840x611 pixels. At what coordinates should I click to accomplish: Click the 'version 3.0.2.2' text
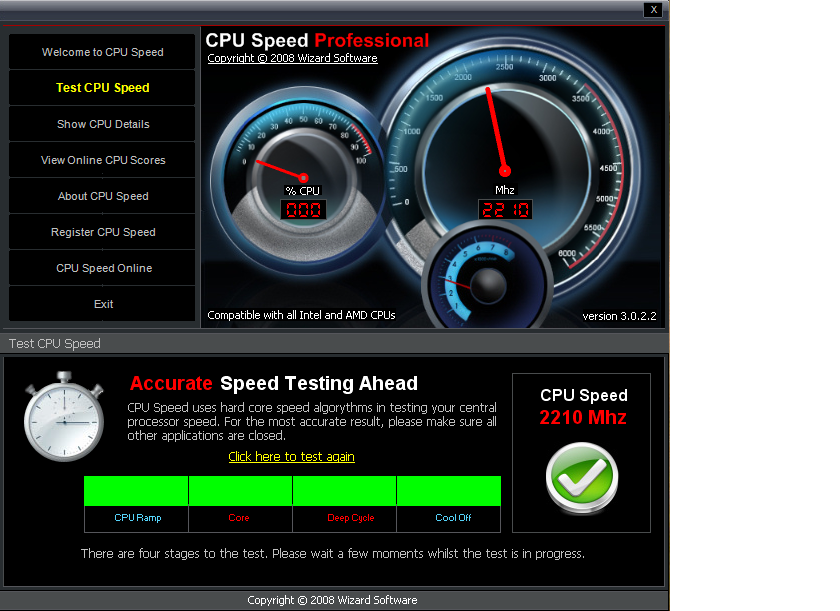click(619, 316)
